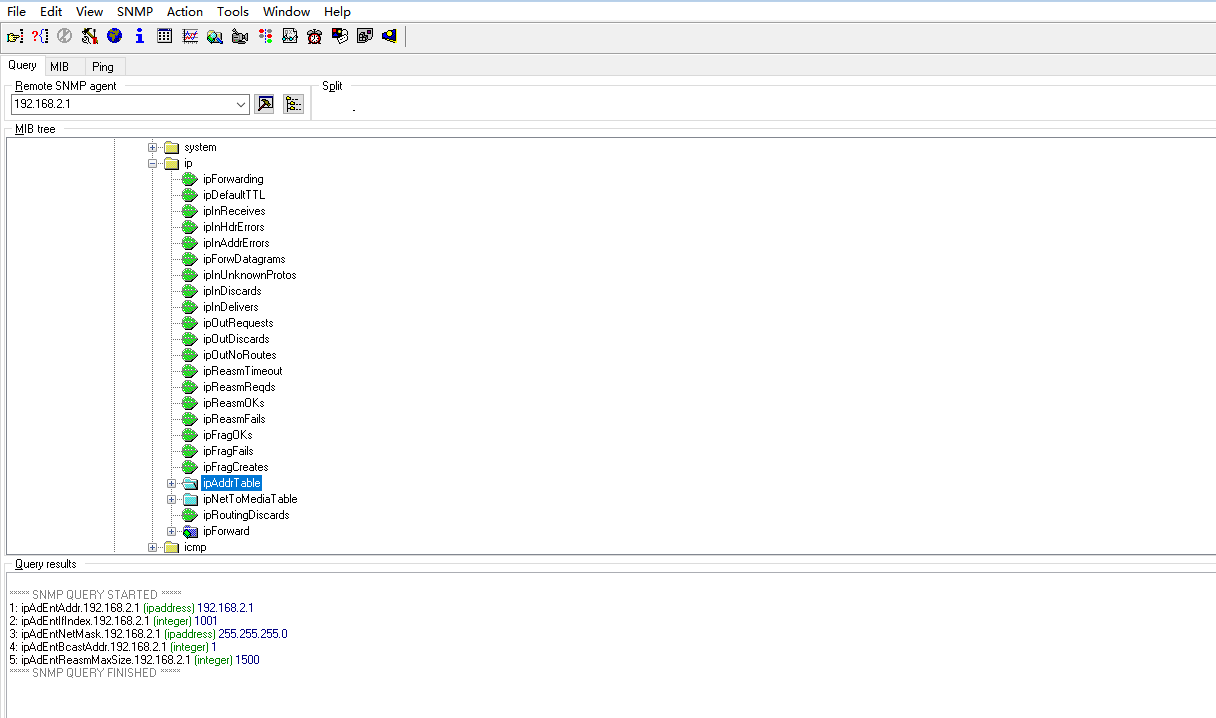
Task: Click the video camera monitor icon
Action: (x=240, y=36)
